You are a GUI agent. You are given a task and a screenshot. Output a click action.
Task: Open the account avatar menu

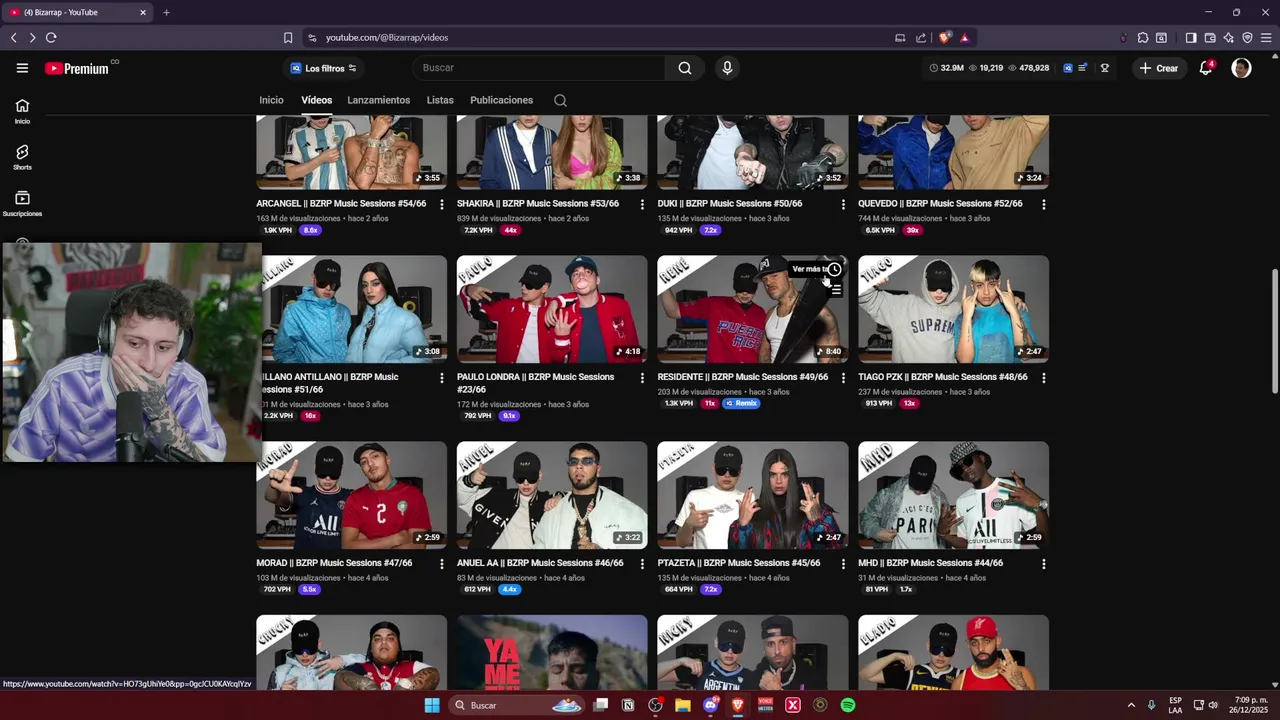pos(1241,68)
